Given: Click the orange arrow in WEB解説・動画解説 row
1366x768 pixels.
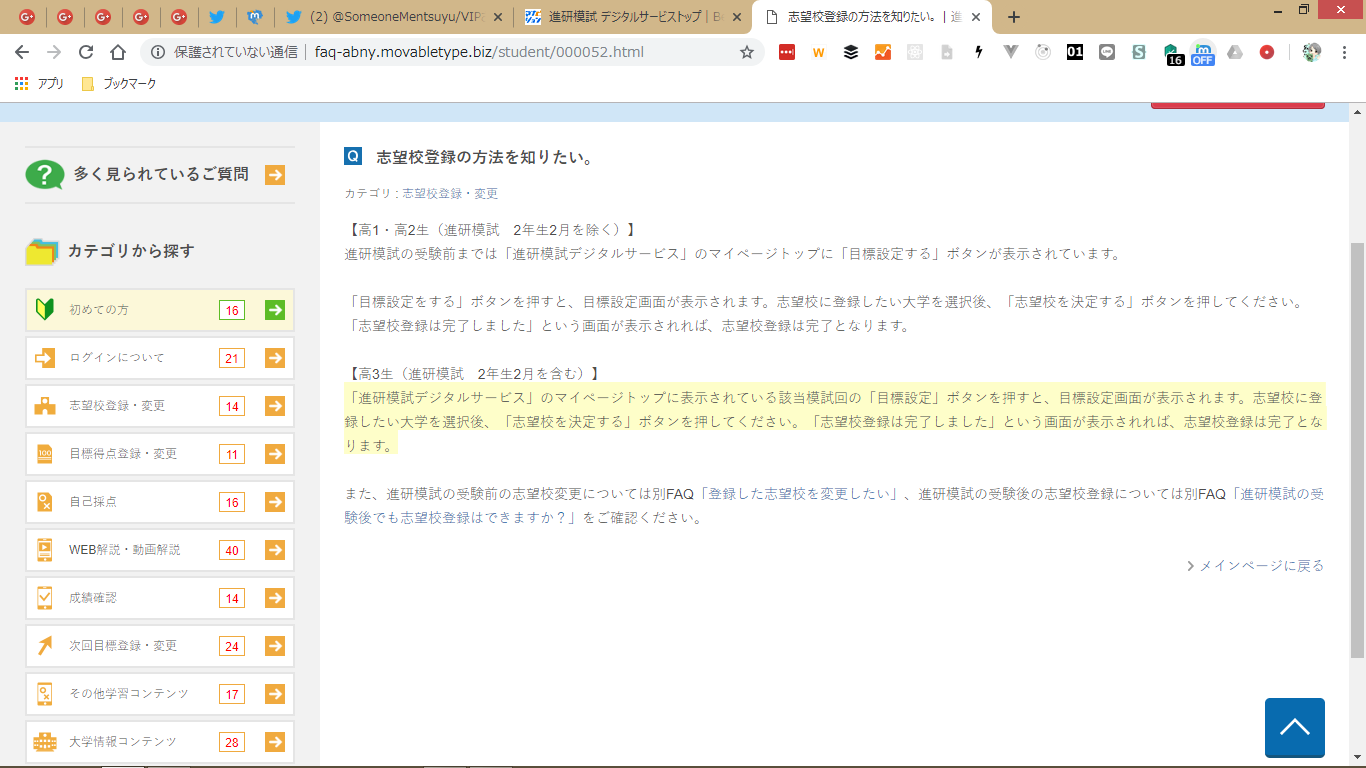Looking at the screenshot, I should 275,550.
